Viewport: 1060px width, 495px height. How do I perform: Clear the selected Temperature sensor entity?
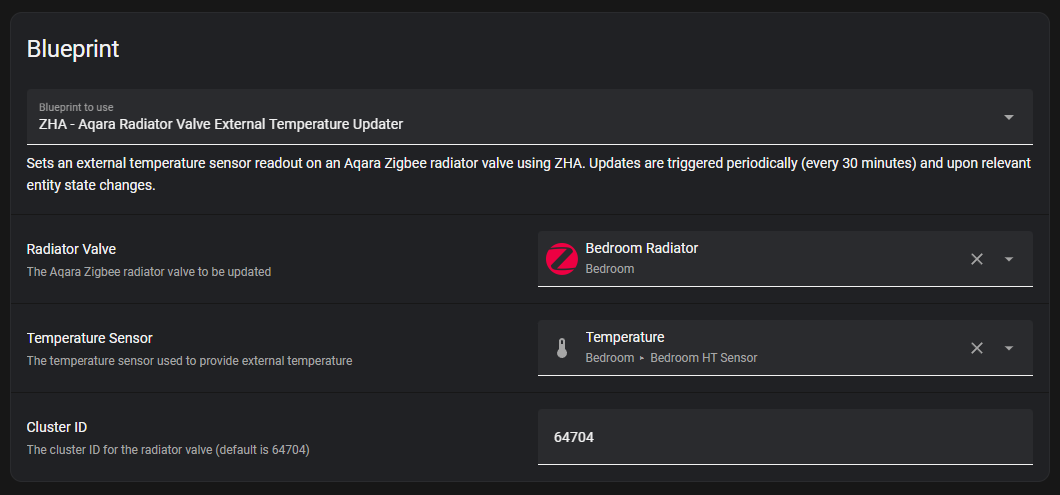(x=977, y=348)
